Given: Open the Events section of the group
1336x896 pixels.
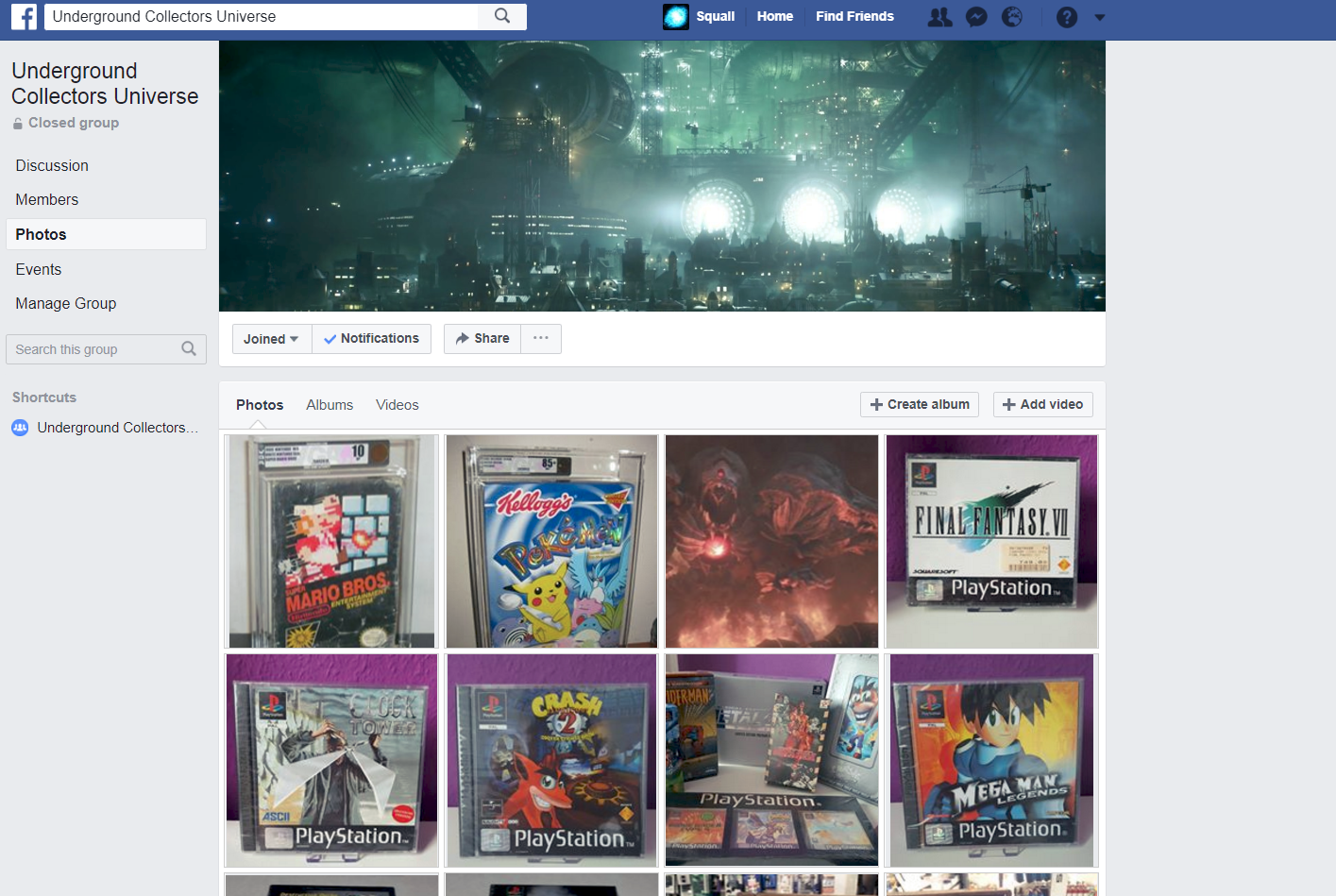Looking at the screenshot, I should [39, 269].
